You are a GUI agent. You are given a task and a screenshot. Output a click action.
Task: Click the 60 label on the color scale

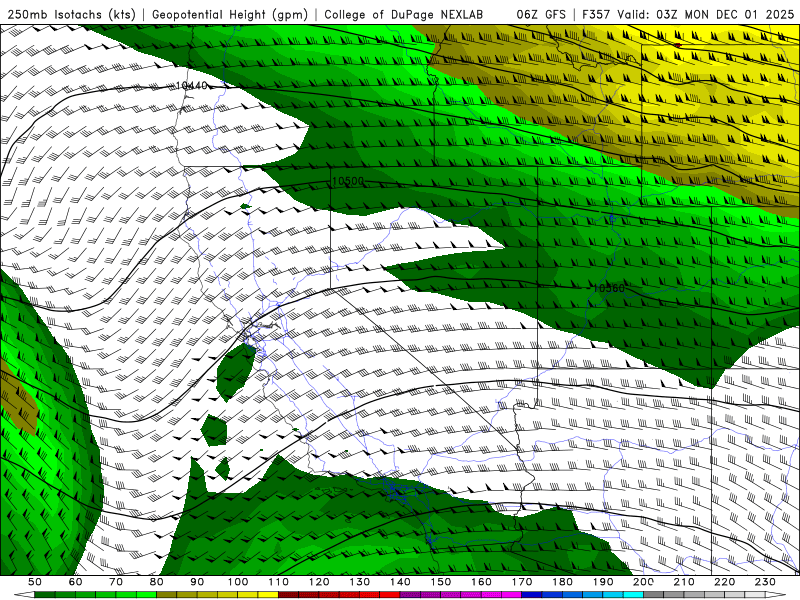click(75, 582)
